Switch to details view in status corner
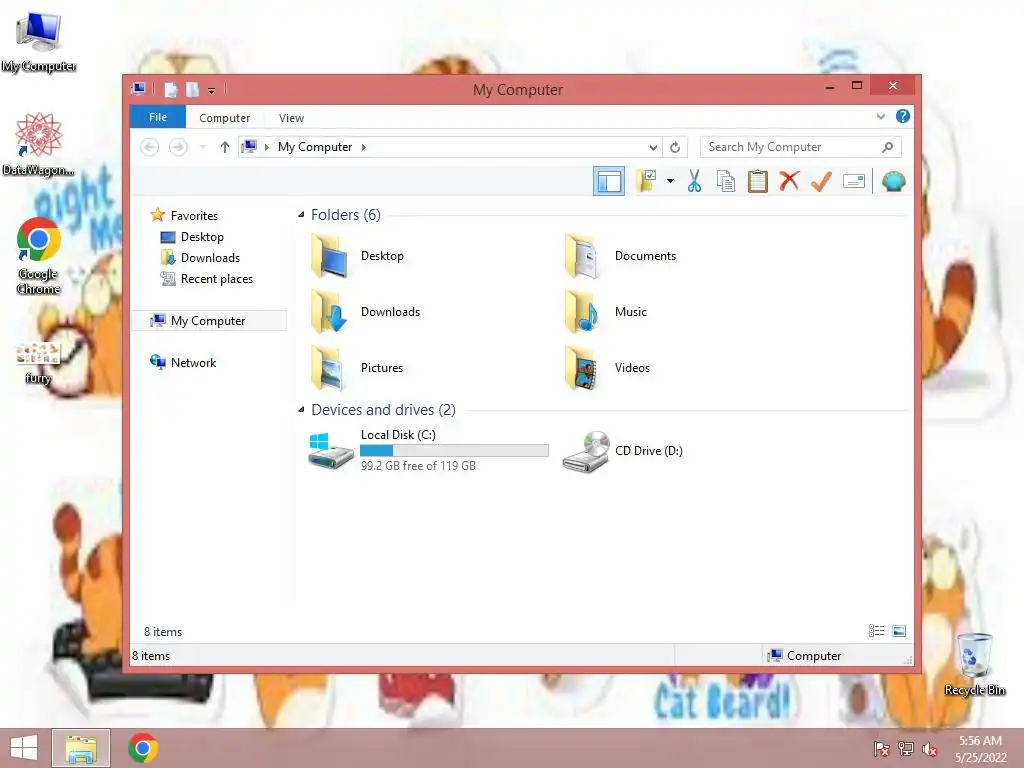1024x768 pixels. 876,630
